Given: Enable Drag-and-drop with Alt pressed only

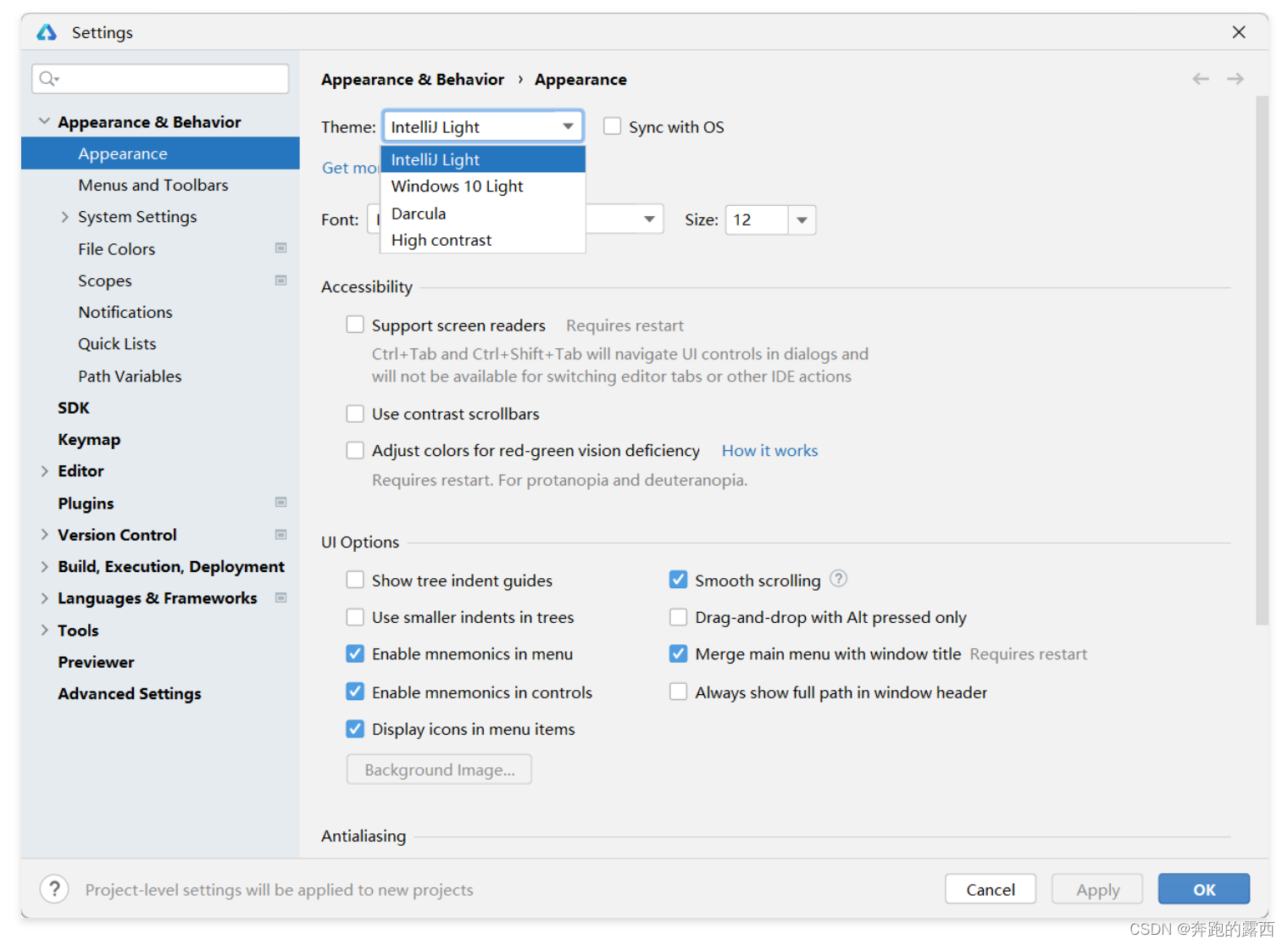Looking at the screenshot, I should (678, 617).
